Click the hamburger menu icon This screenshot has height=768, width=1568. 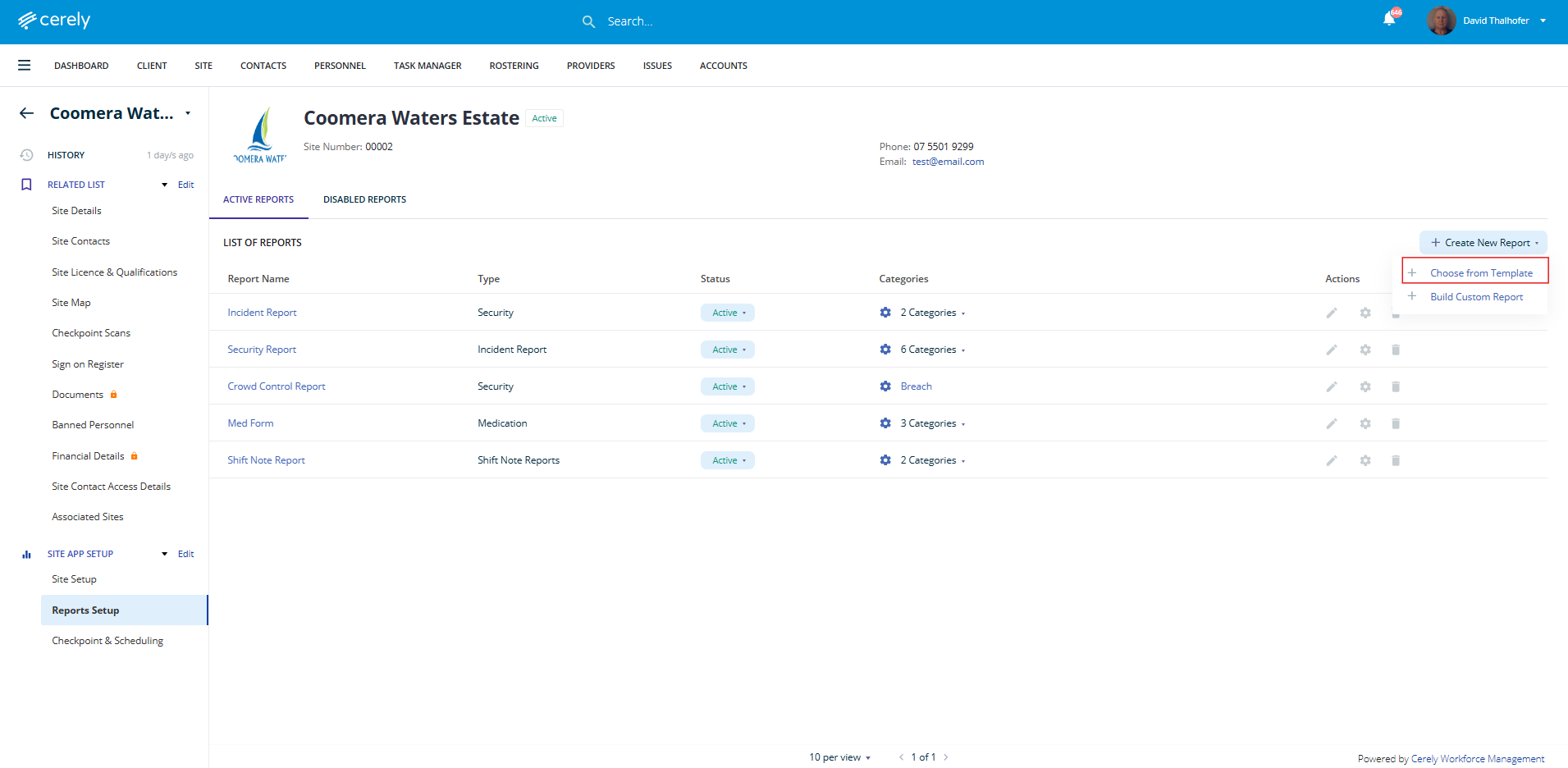point(25,66)
